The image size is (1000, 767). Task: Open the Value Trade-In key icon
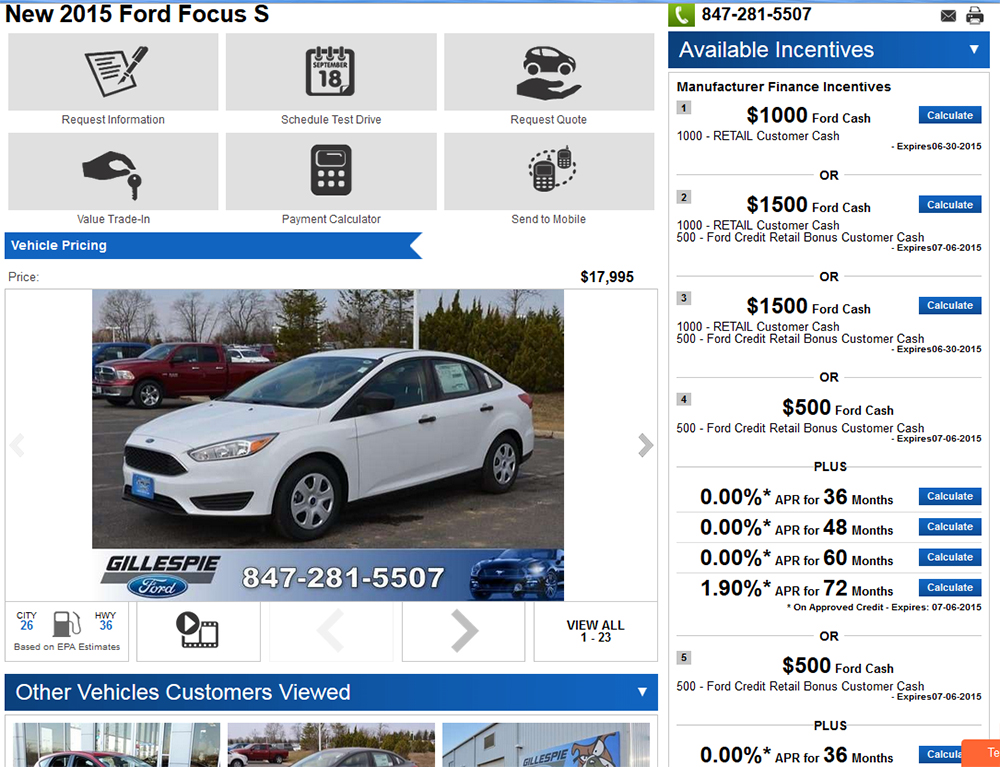pyautogui.click(x=112, y=174)
